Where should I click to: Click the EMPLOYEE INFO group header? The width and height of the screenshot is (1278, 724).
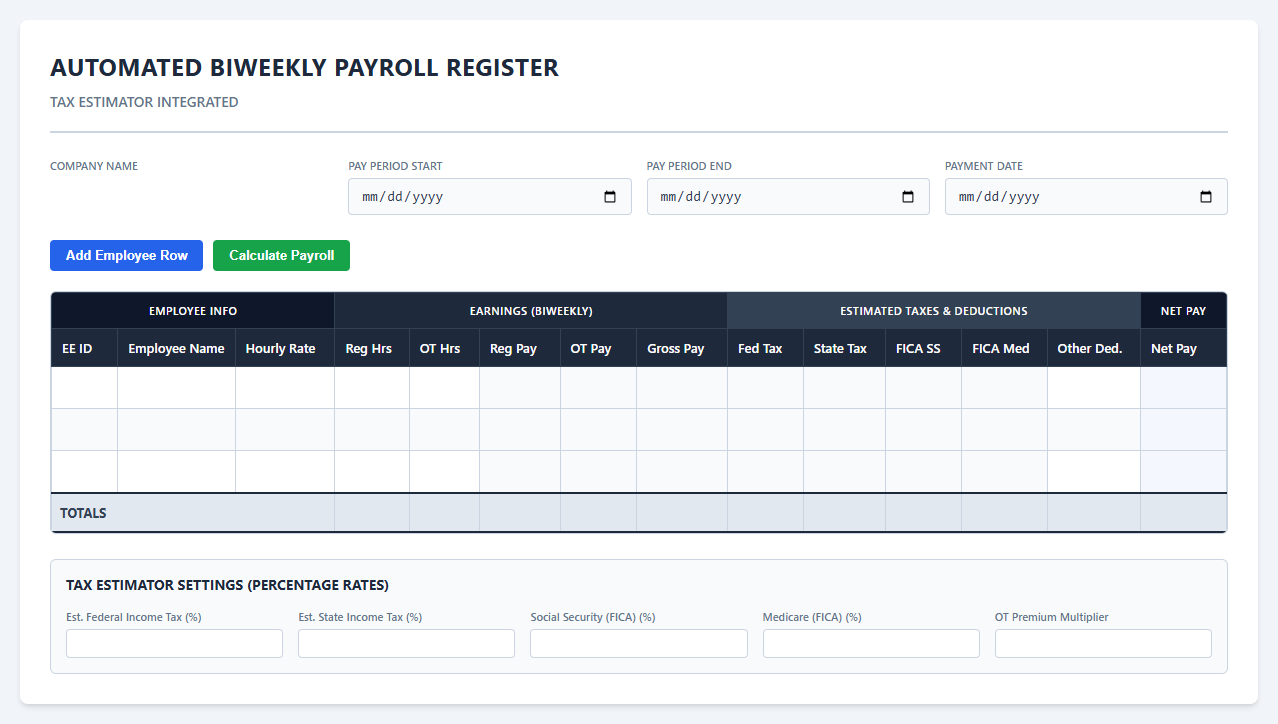point(193,311)
